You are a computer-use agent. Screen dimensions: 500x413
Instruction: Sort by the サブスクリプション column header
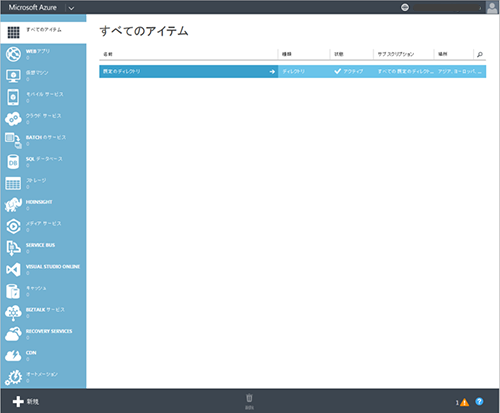[396, 54]
